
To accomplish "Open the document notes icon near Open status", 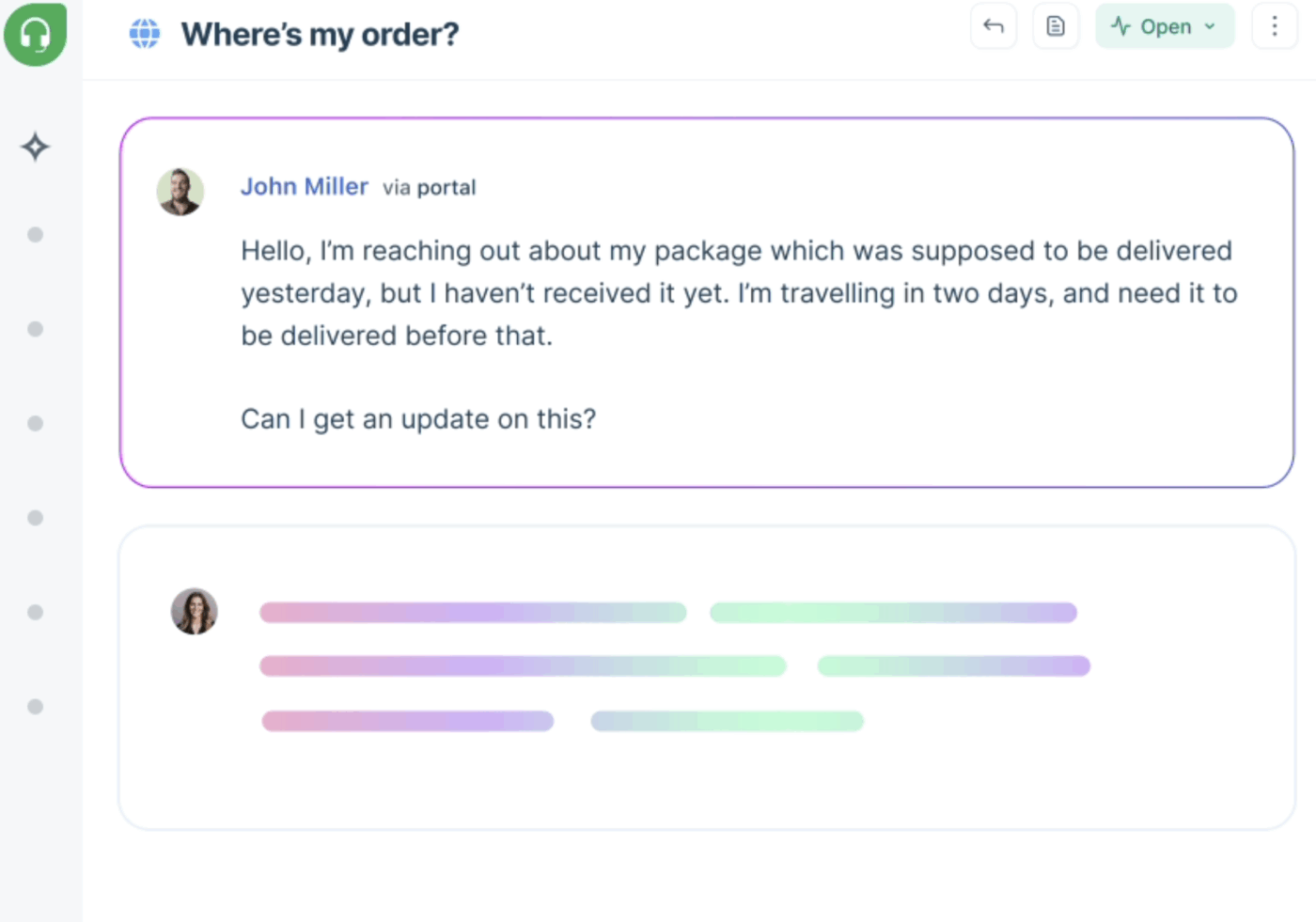I will click(1056, 26).
